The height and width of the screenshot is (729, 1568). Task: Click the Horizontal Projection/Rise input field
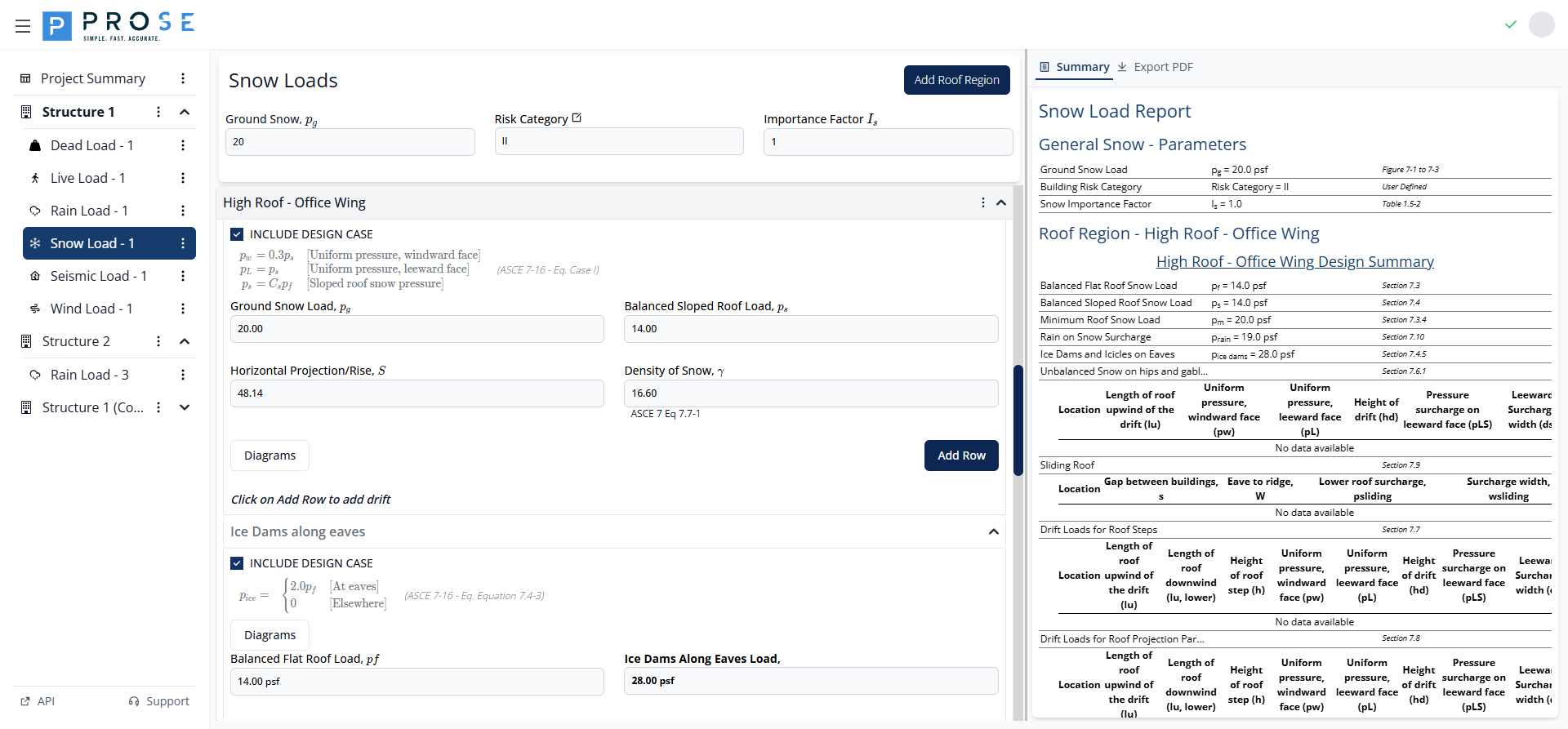(416, 393)
